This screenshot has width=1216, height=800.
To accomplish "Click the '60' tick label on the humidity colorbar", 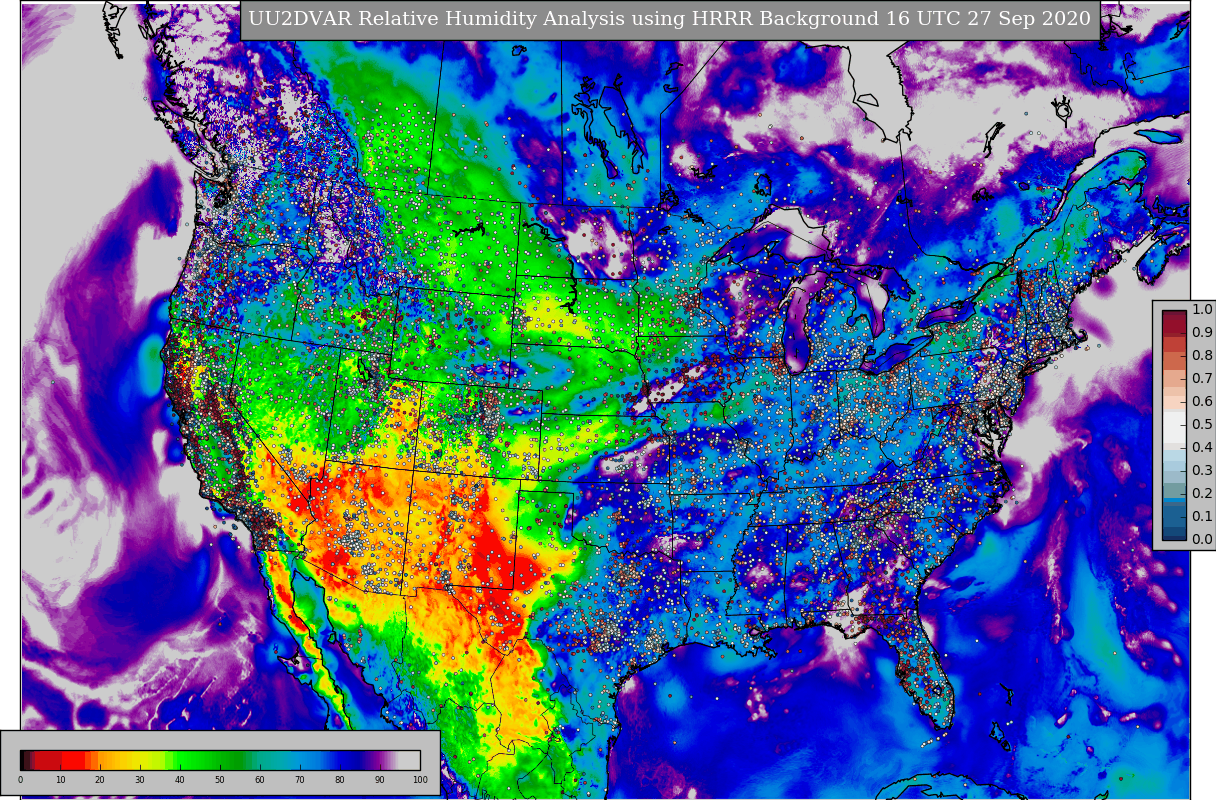I will 260,780.
